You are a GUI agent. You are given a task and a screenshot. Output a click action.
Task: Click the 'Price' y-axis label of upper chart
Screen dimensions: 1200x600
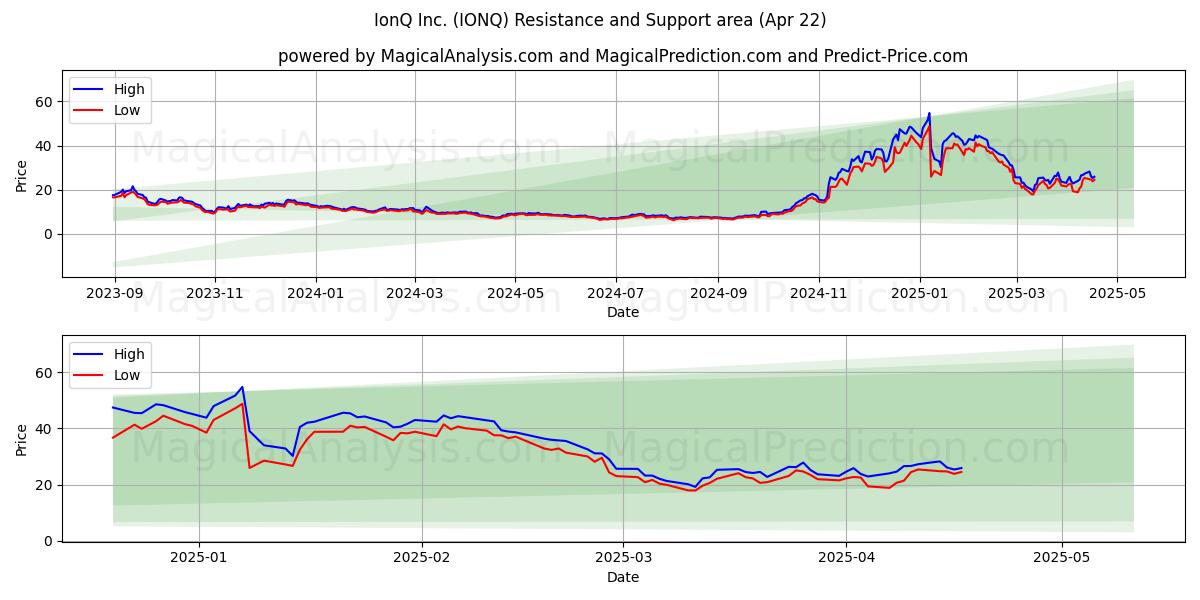22,175
